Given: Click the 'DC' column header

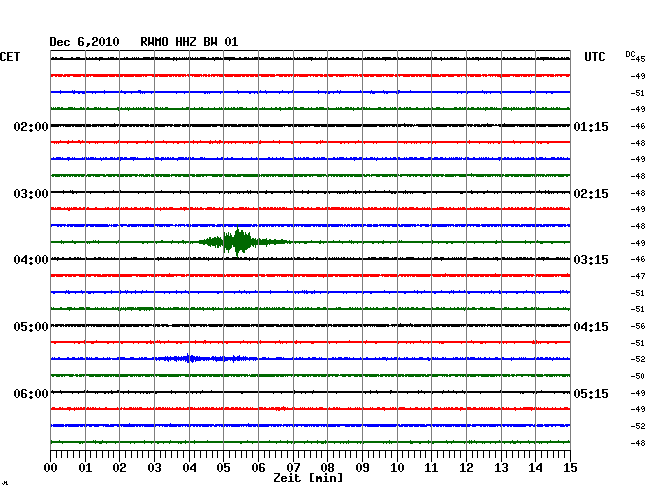Looking at the screenshot, I should pyautogui.click(x=630, y=54).
